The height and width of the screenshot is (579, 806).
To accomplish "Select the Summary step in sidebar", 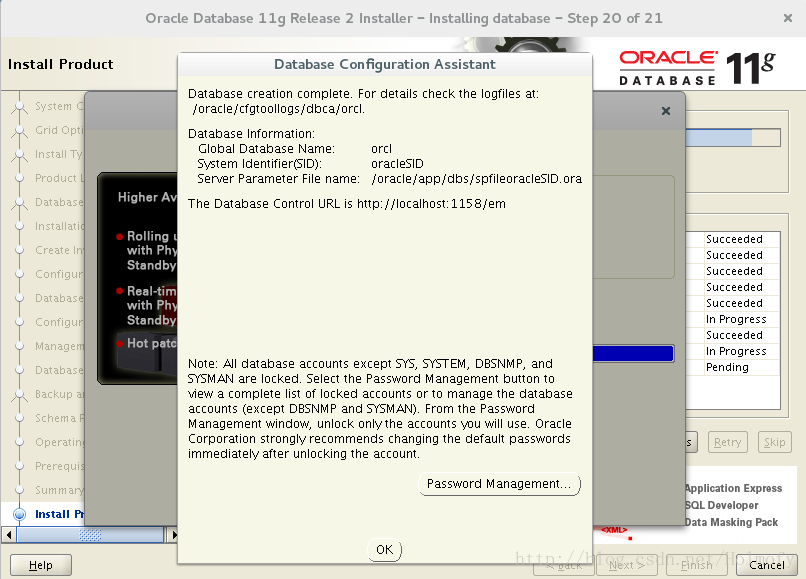I will (x=59, y=490).
